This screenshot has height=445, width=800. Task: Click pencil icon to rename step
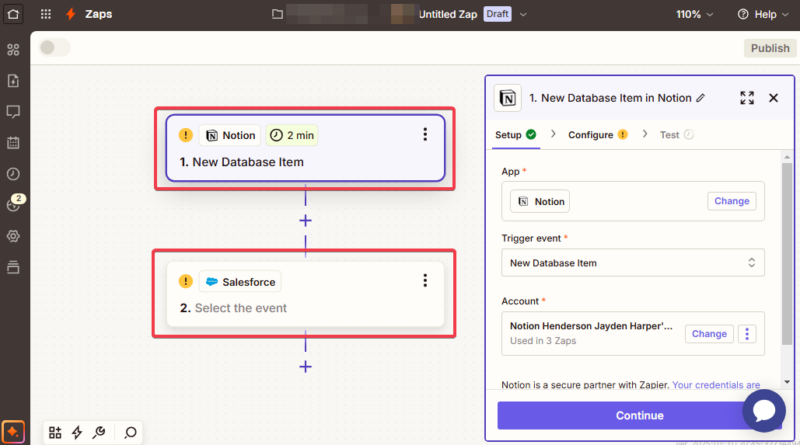click(701, 97)
